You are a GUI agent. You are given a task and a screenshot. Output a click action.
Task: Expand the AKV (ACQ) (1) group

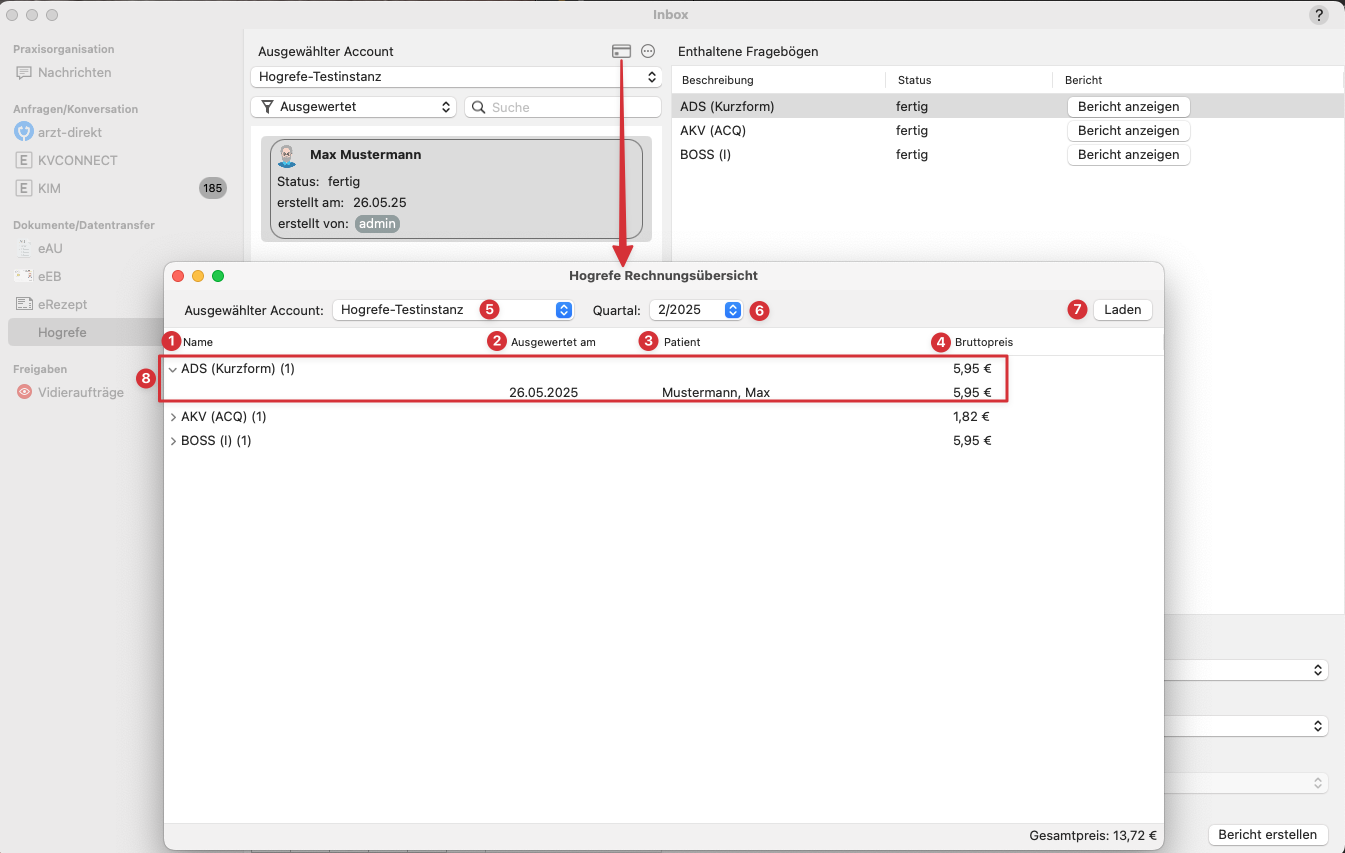pyautogui.click(x=173, y=417)
